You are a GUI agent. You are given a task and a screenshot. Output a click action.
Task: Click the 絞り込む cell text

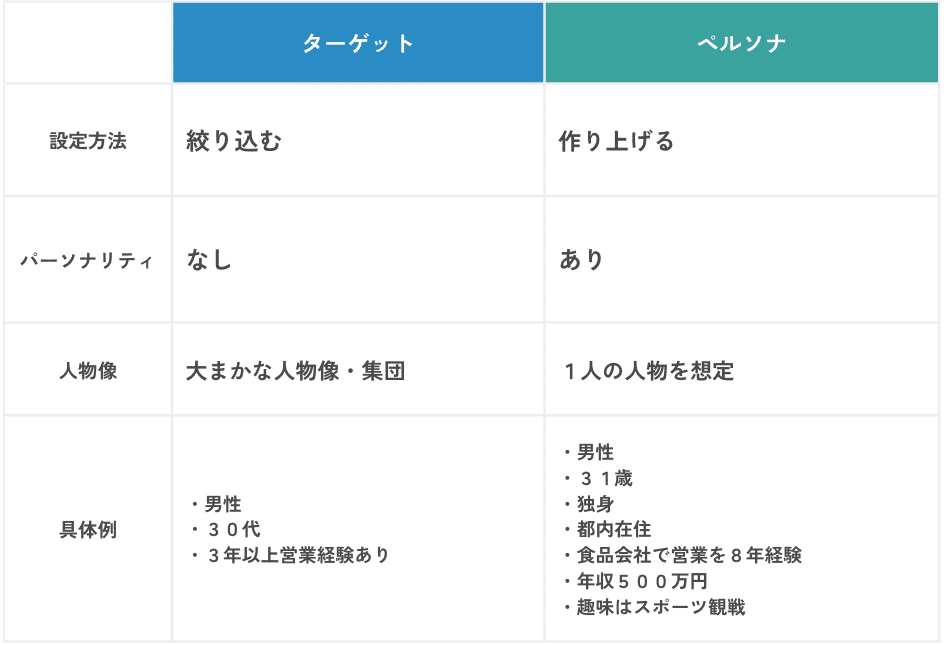tap(234, 141)
